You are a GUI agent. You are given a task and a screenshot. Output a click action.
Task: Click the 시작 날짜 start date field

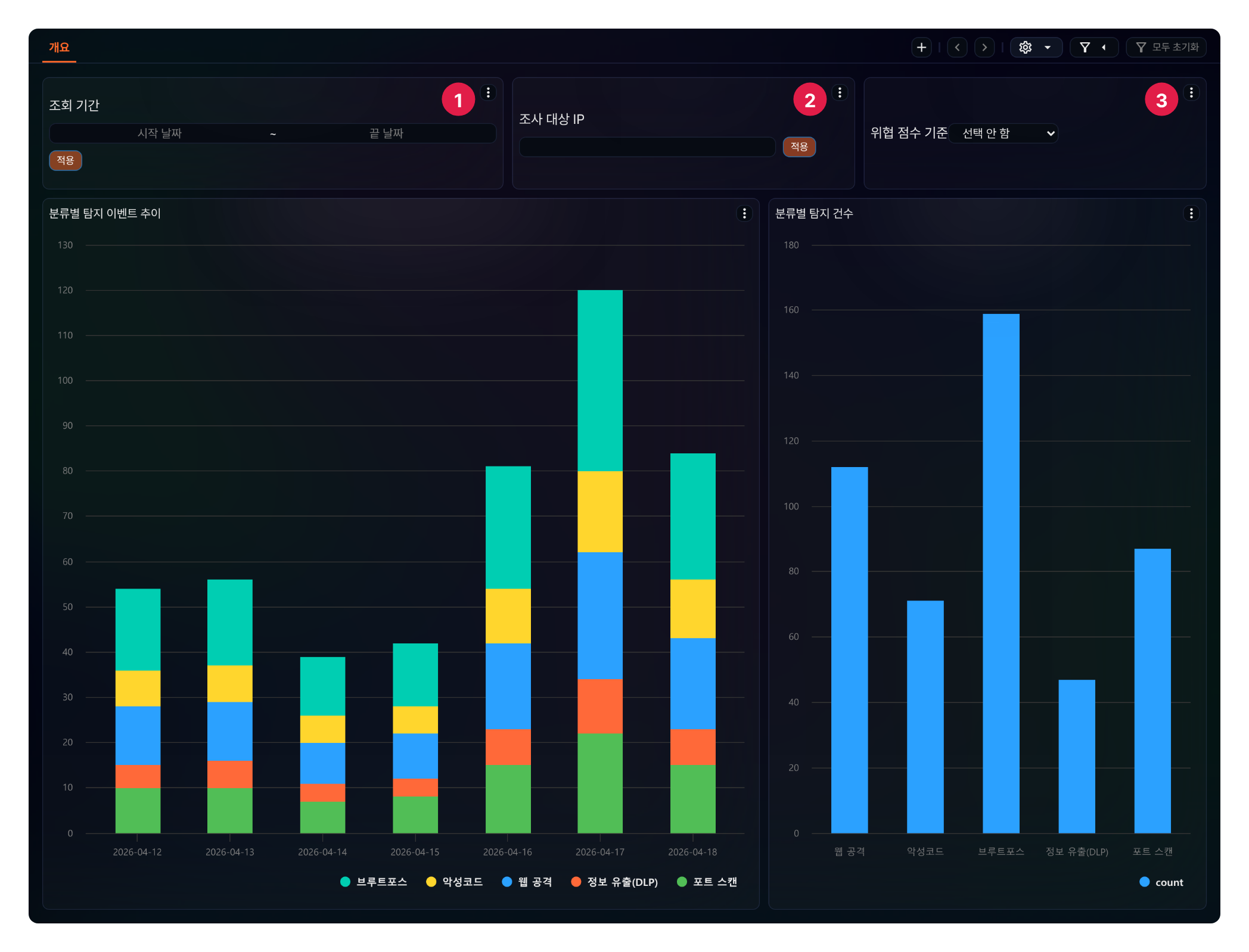pyautogui.click(x=159, y=133)
